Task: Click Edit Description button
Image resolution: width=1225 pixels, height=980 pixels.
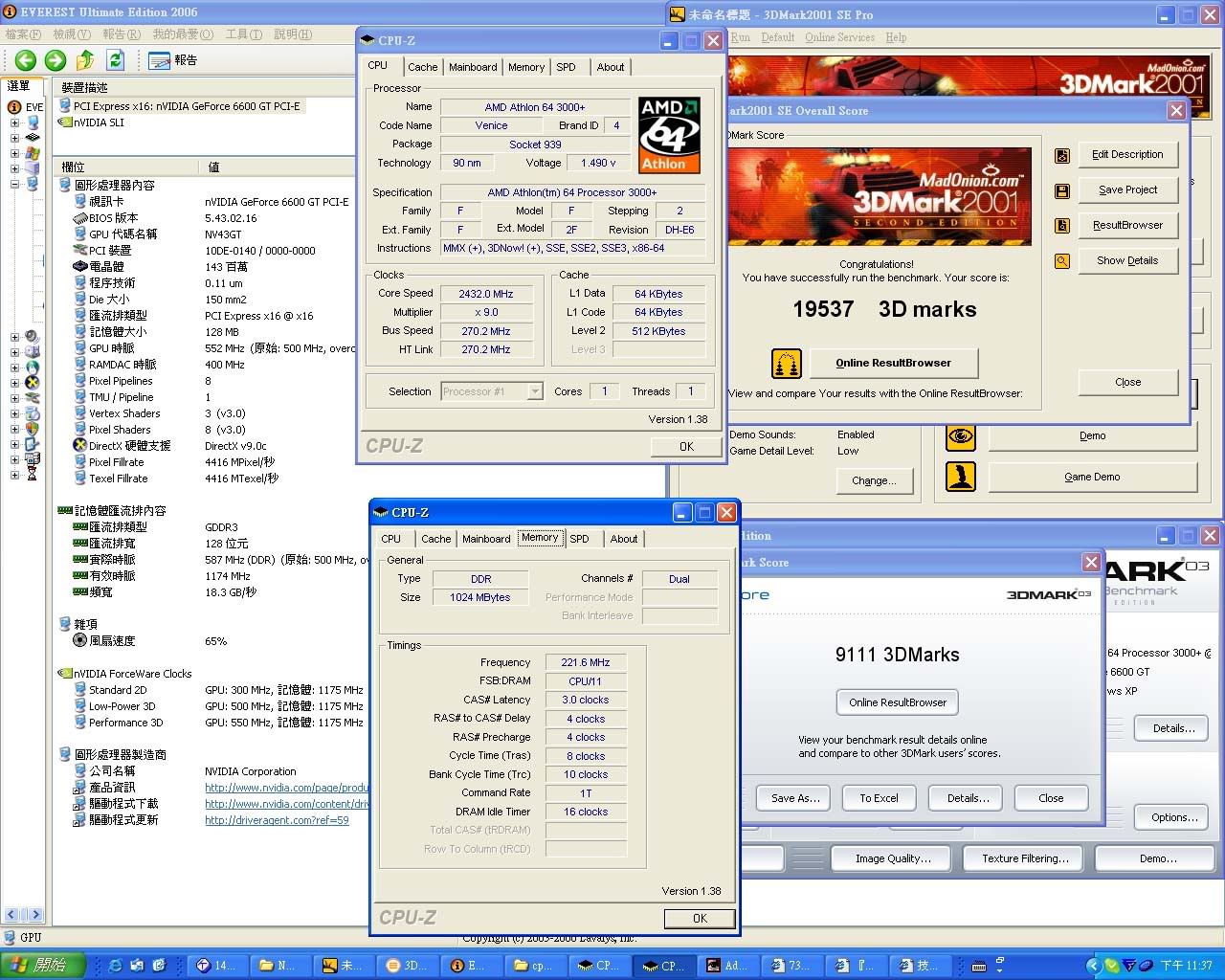Action: click(x=1127, y=154)
